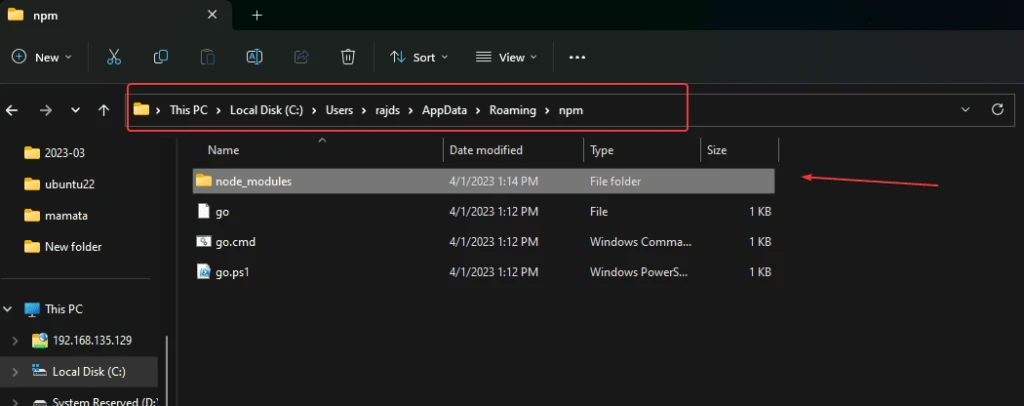Refresh the current folder view
1024x406 pixels.
tap(997, 110)
